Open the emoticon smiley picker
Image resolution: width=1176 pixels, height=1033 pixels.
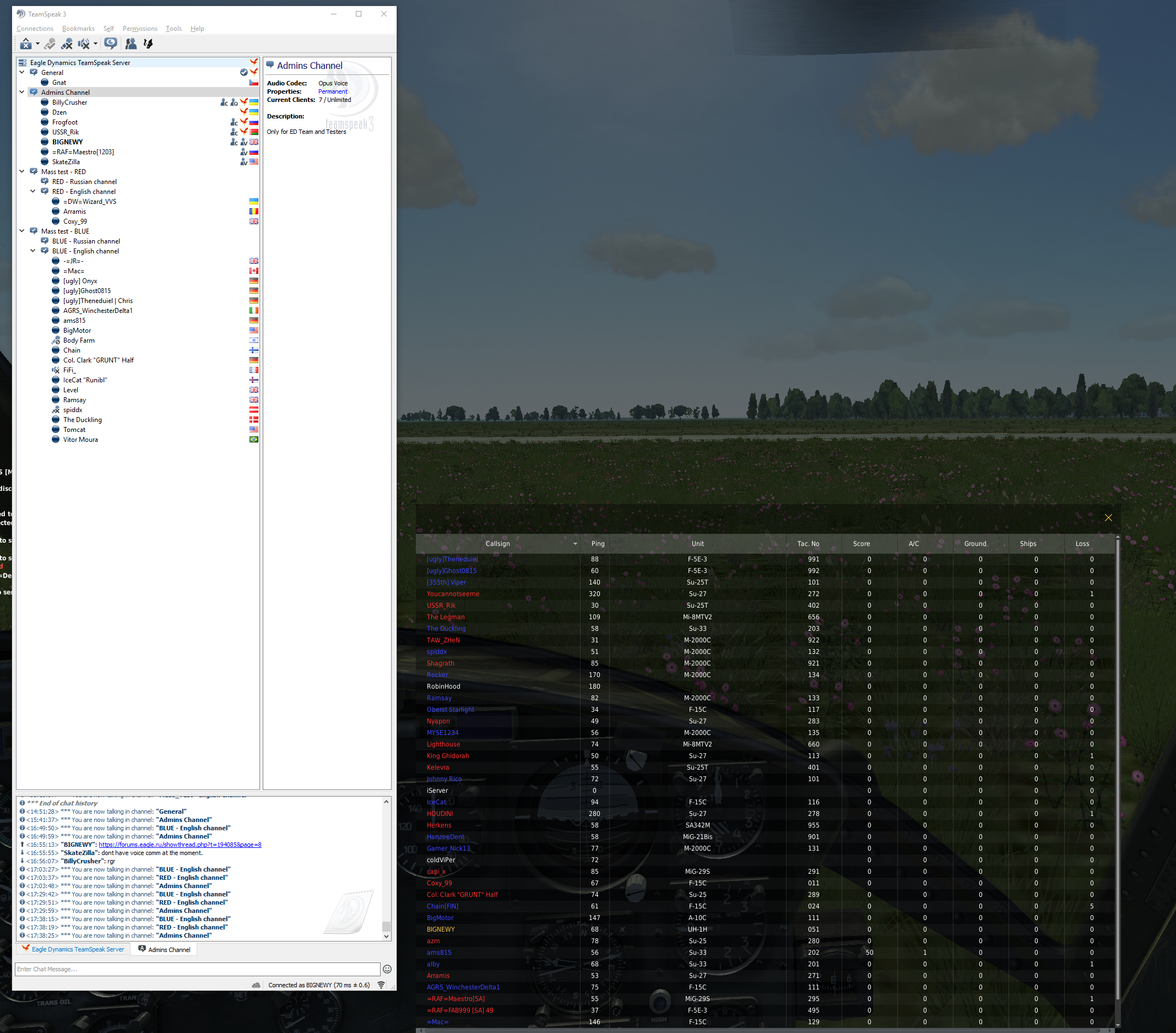pos(387,969)
